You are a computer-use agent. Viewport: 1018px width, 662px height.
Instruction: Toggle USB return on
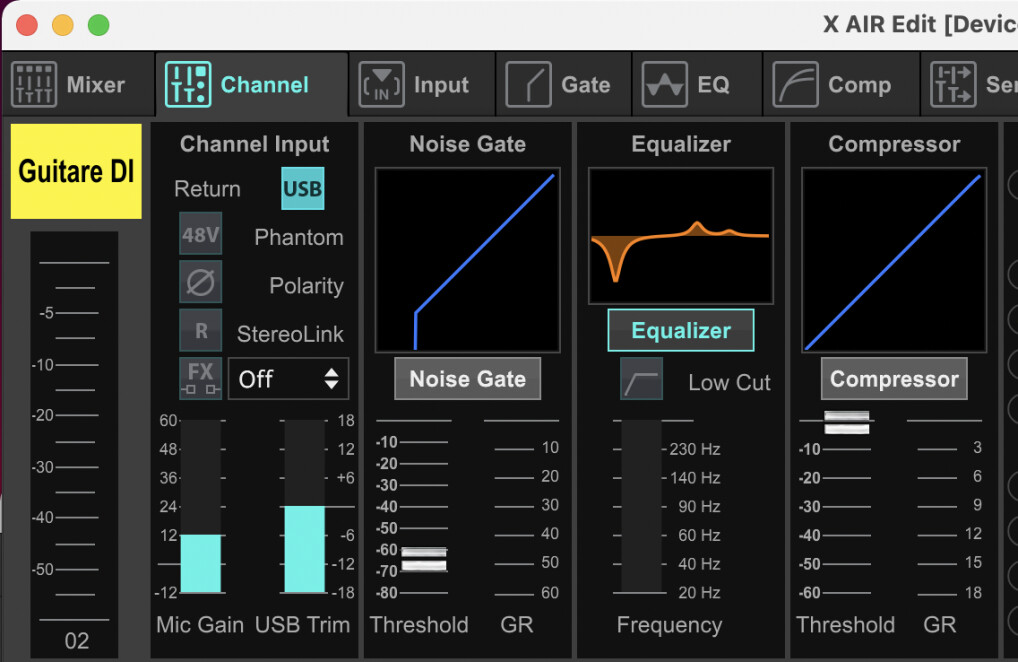[x=303, y=188]
